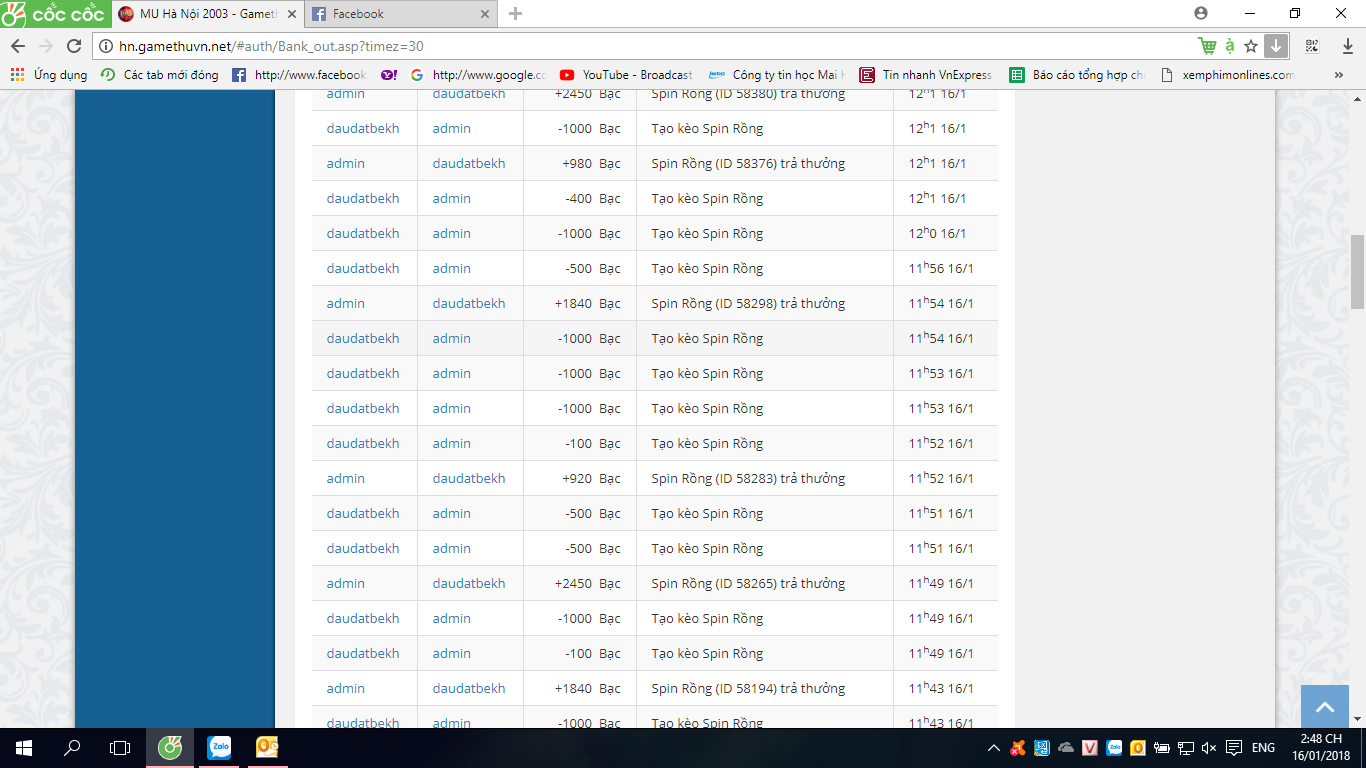Switch the ENG input language indicator
Viewport: 1366px width, 768px height.
click(x=1263, y=748)
